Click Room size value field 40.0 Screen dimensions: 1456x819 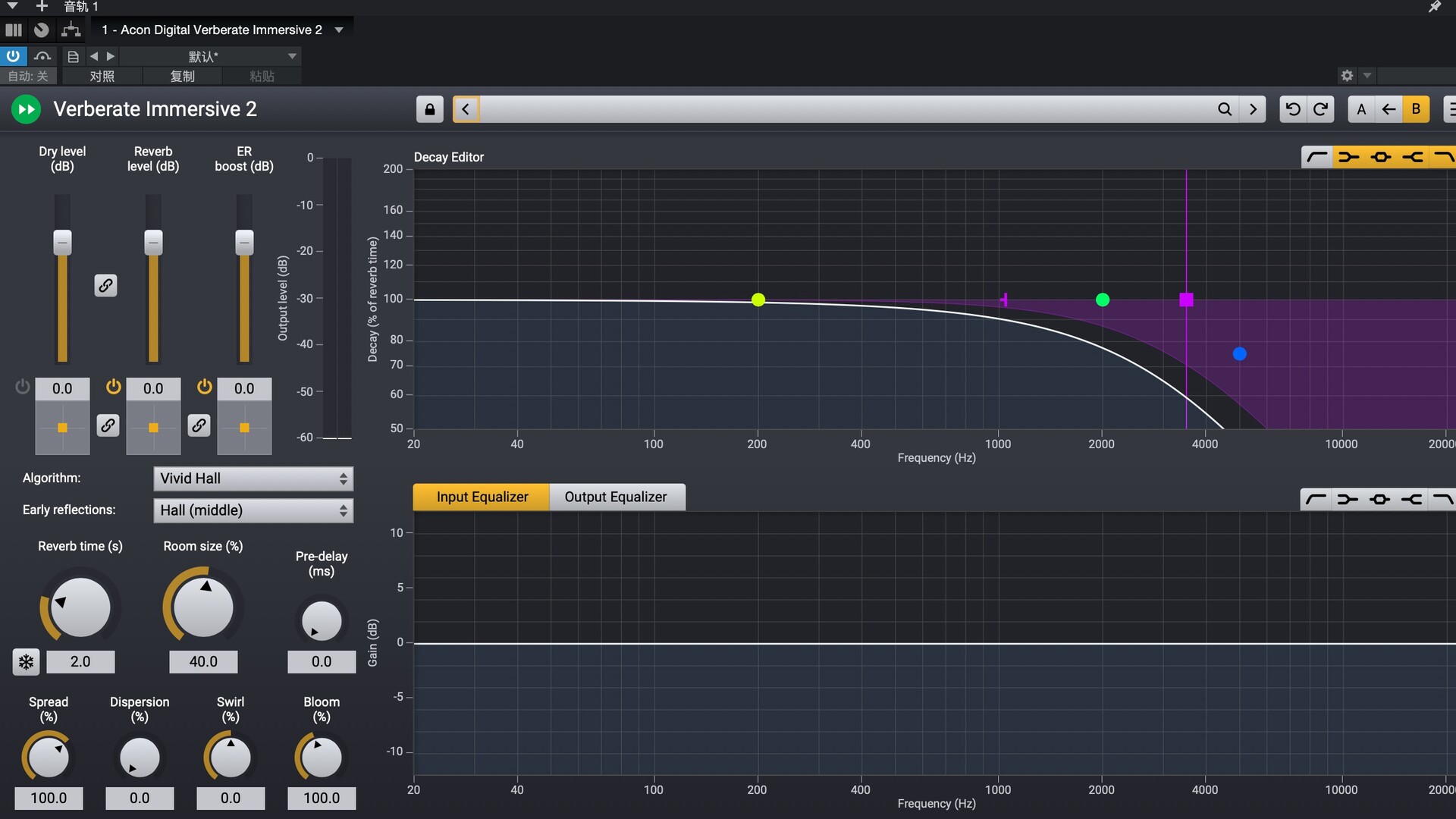point(203,662)
